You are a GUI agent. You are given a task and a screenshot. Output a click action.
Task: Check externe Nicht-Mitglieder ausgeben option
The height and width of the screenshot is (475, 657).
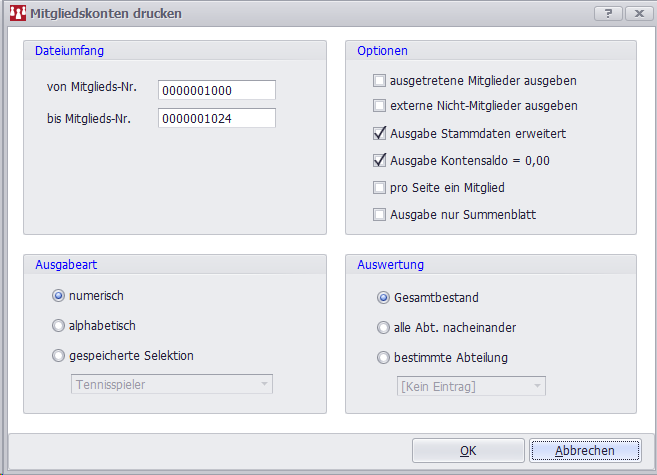click(379, 105)
